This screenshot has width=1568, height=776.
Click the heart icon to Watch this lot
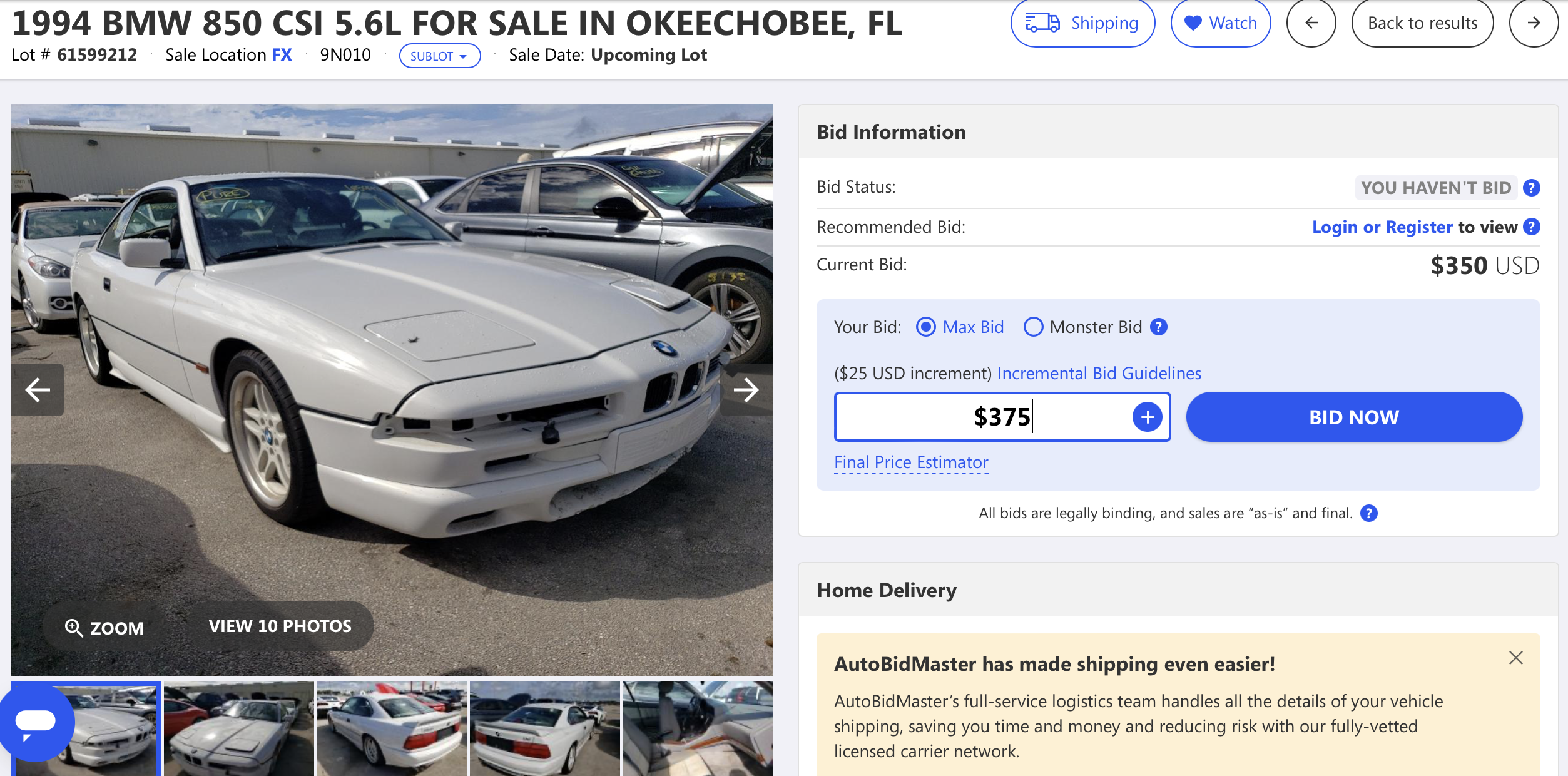click(x=1193, y=23)
